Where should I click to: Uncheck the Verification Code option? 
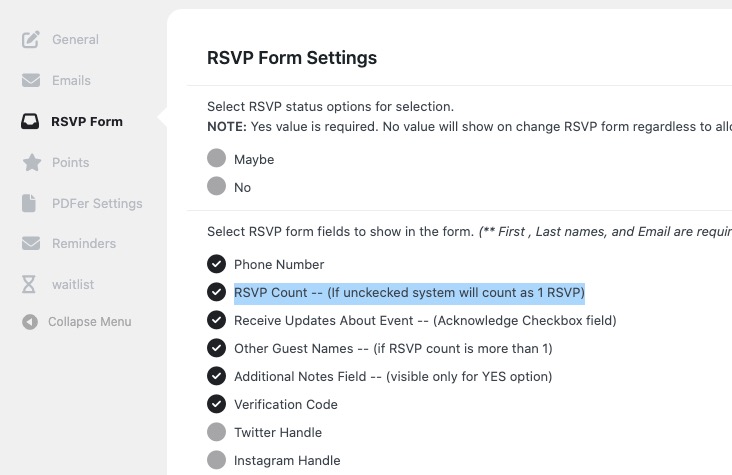[217, 404]
